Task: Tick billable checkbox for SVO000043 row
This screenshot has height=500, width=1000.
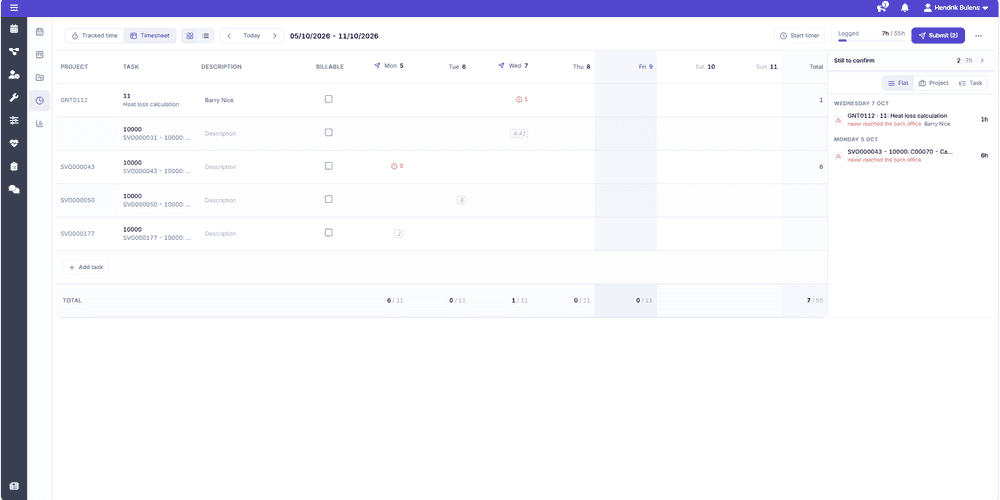Action: tap(328, 166)
